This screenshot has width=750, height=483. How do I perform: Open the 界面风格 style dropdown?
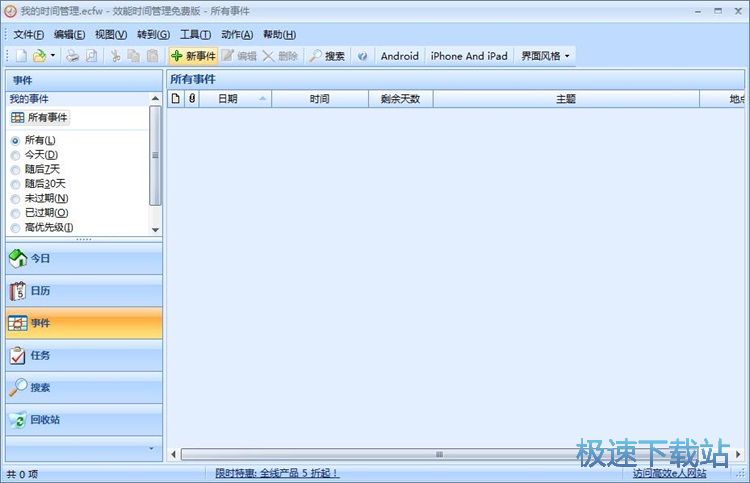[545, 56]
